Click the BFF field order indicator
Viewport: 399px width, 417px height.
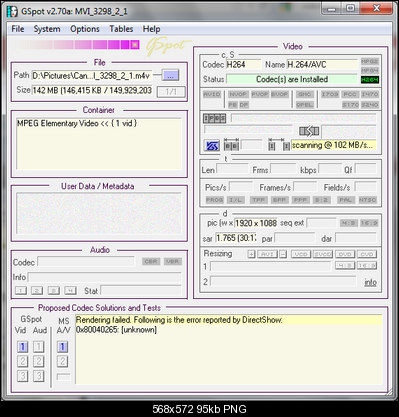pos(279,200)
